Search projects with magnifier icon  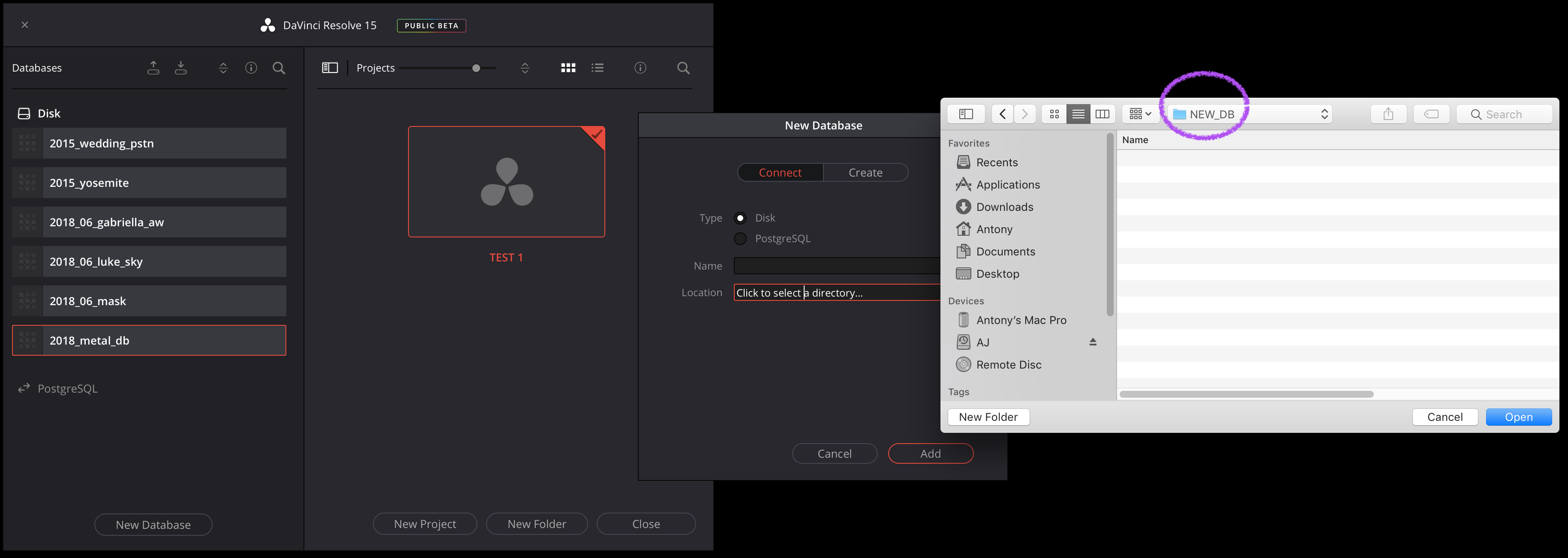click(684, 68)
